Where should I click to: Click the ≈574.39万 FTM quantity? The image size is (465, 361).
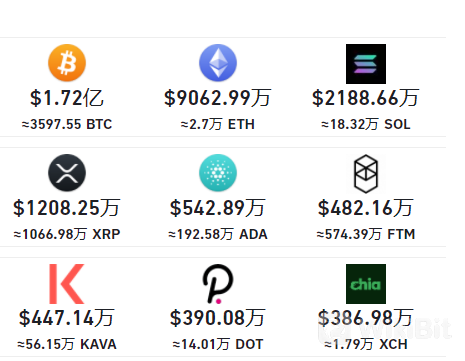(x=366, y=234)
